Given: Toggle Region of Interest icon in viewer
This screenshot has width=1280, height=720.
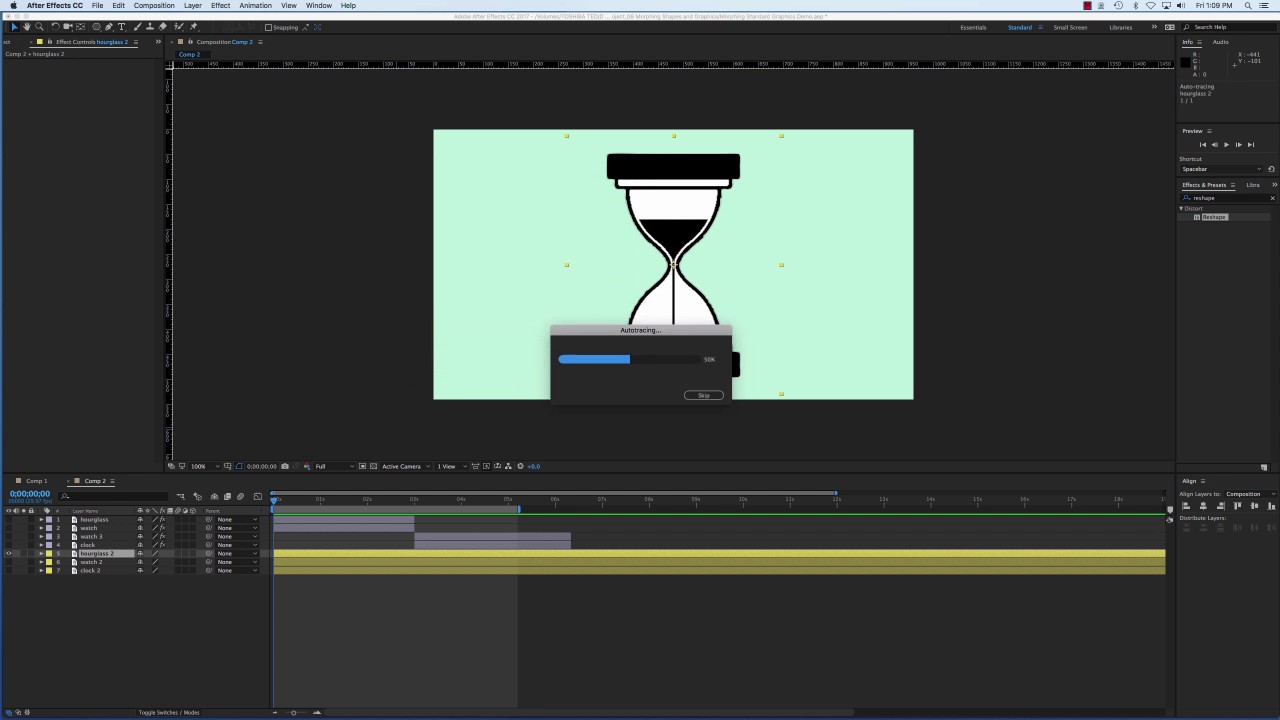Looking at the screenshot, I should coord(363,466).
